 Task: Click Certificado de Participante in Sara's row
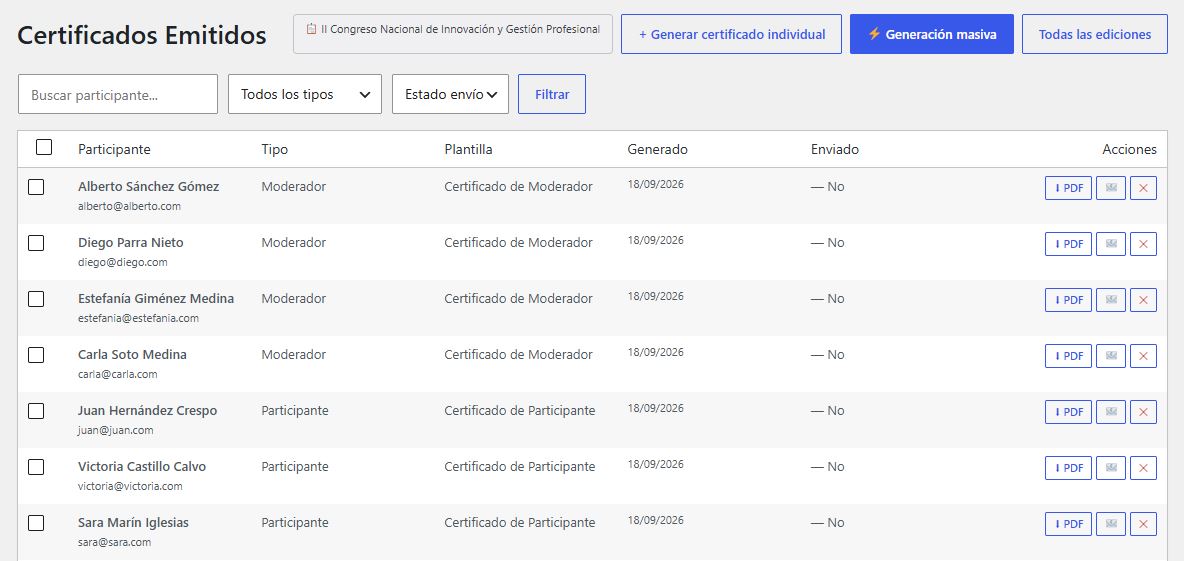520,522
